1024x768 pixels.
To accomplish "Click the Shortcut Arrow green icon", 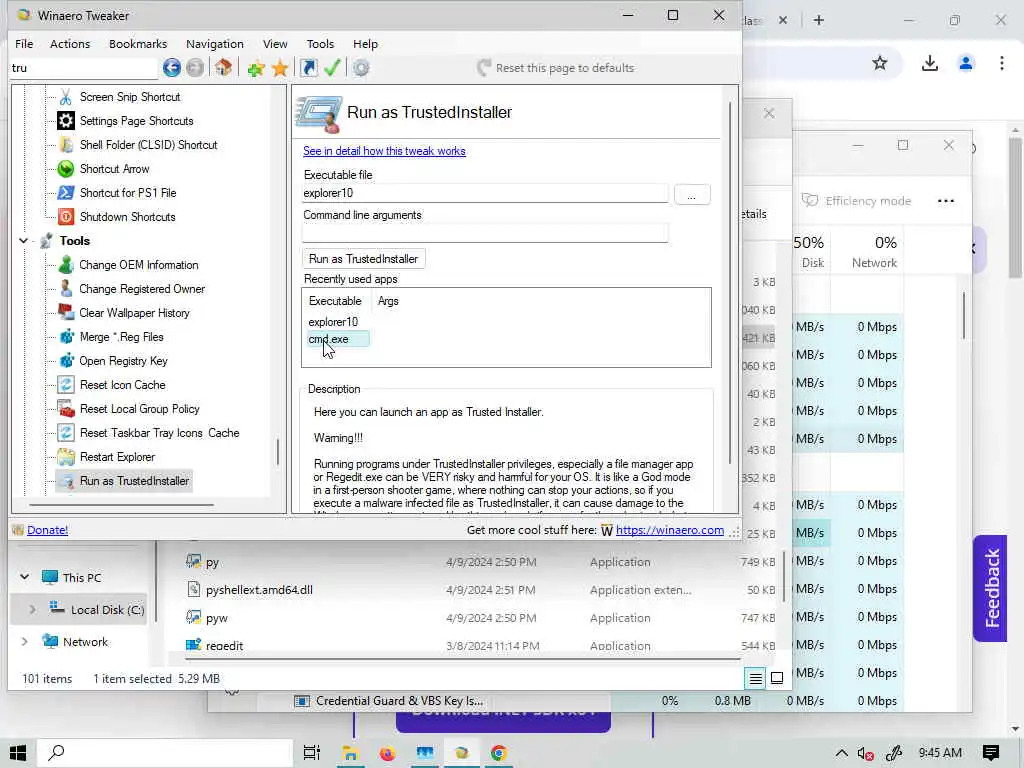I will (65, 169).
